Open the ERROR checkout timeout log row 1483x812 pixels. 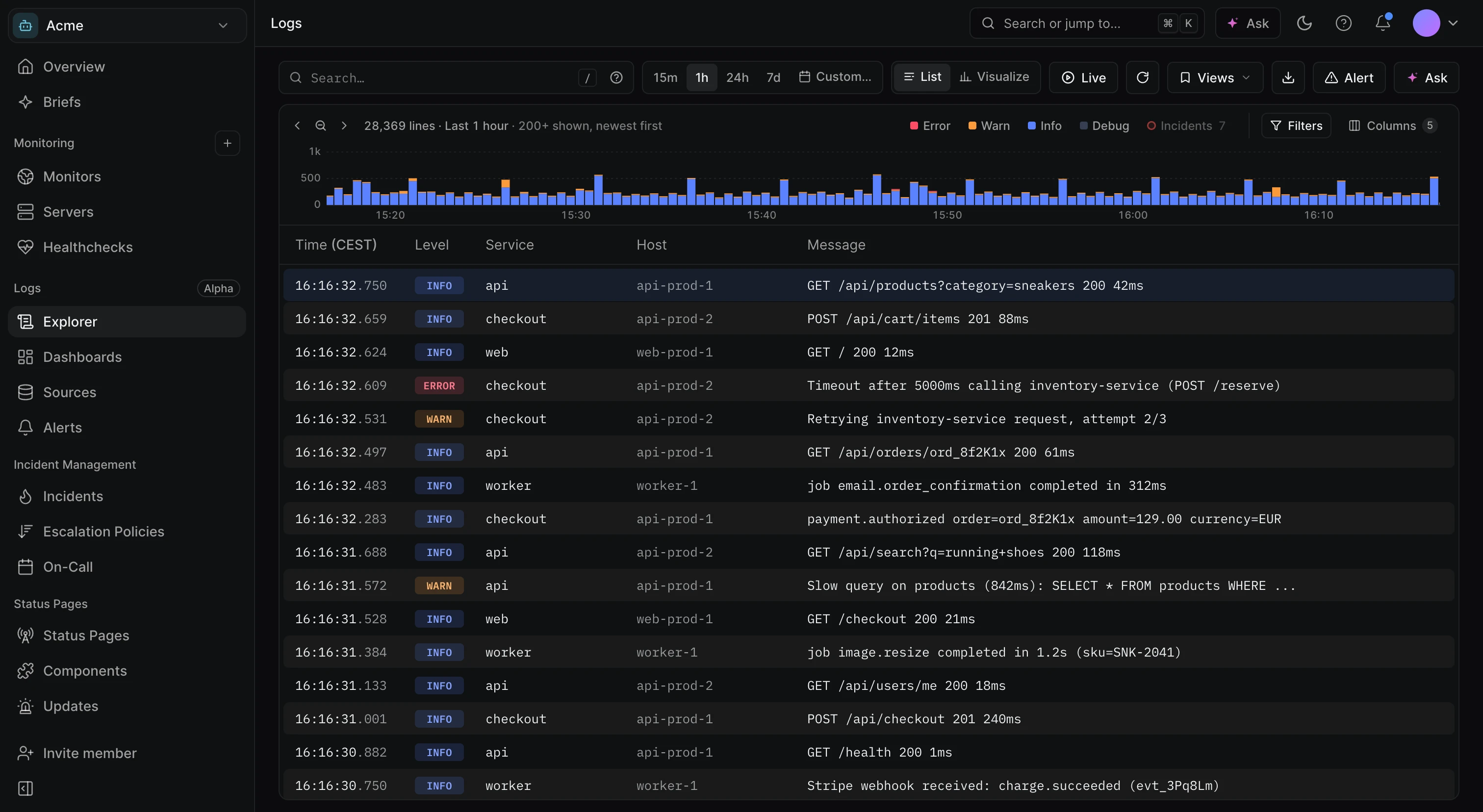[x=869, y=385]
